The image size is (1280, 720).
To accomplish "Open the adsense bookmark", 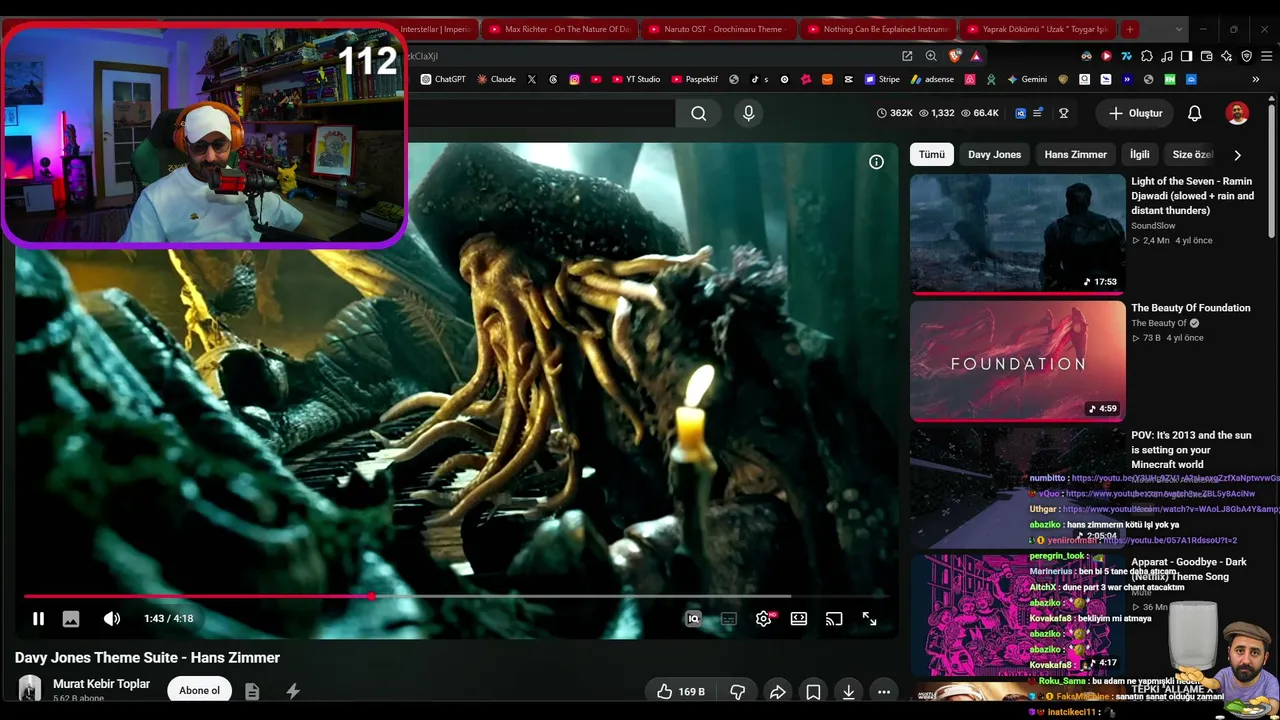I will point(932,79).
